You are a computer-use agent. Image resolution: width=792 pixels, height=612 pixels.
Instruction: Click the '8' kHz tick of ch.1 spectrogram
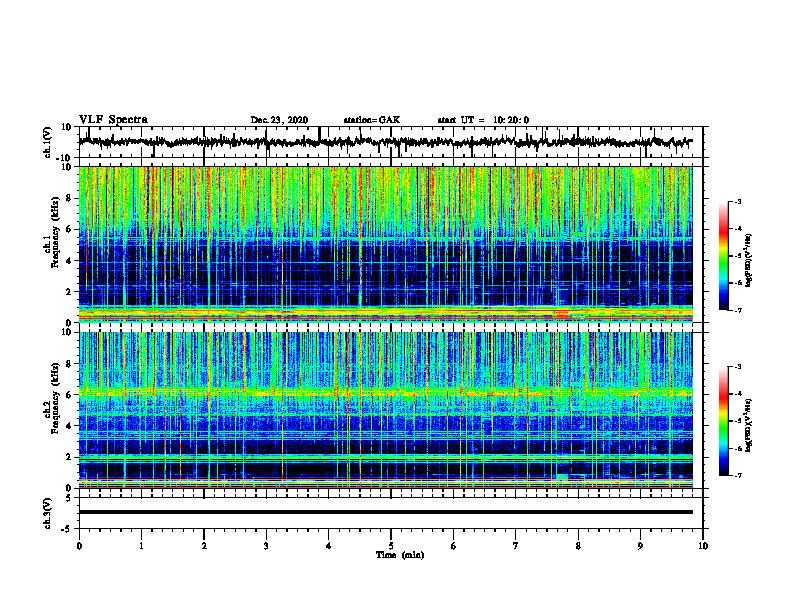pyautogui.click(x=70, y=198)
